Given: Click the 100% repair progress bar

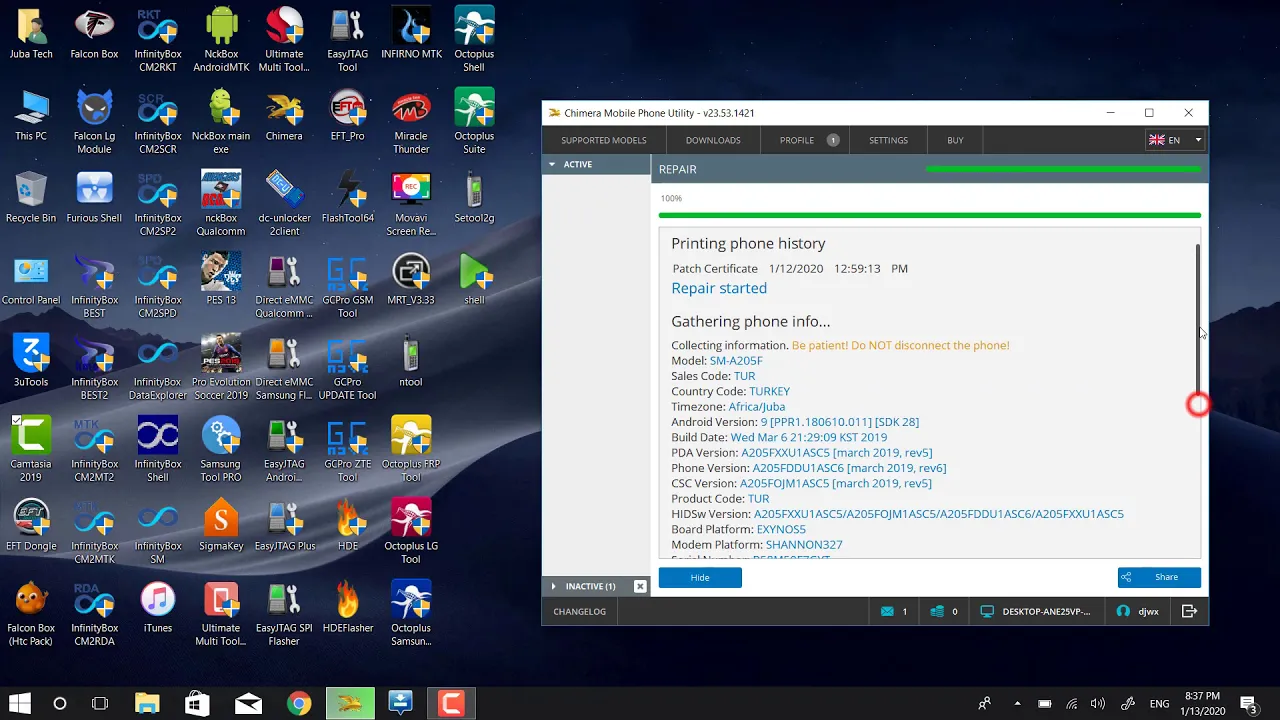Looking at the screenshot, I should click(930, 215).
